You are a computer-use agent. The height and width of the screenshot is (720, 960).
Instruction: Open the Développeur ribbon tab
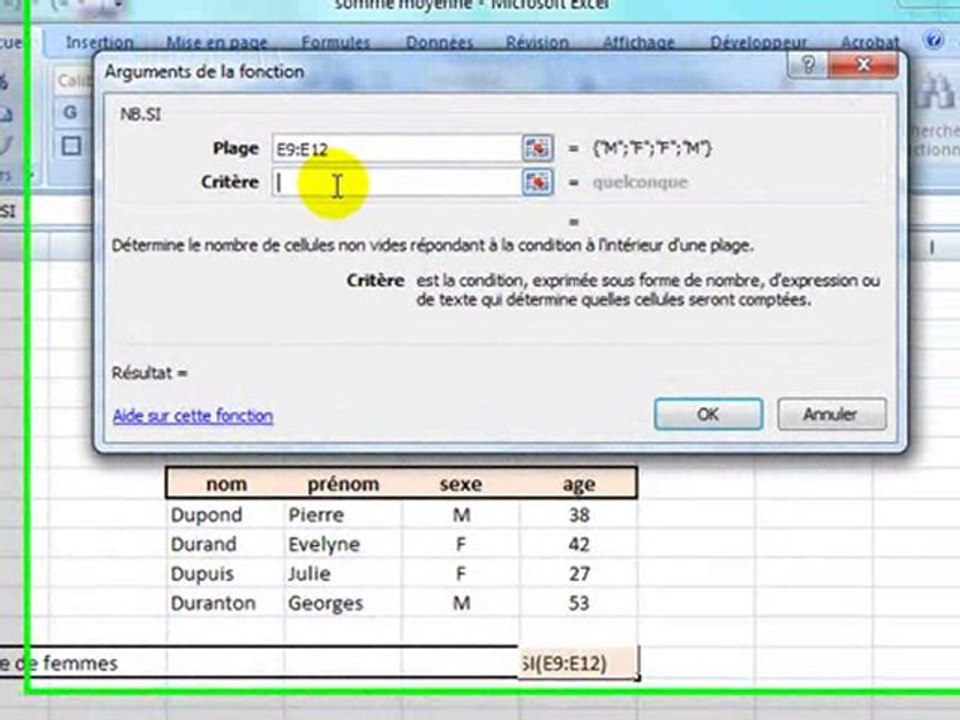pyautogui.click(x=759, y=42)
